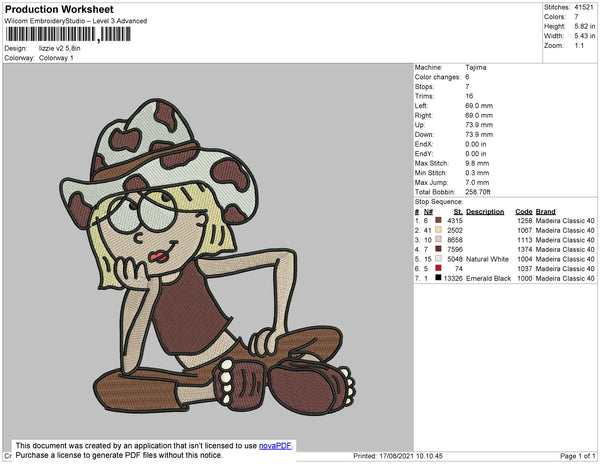Screen dimensions: 600x464
Task: Select the 'Natural White' description
Action: (487, 259)
